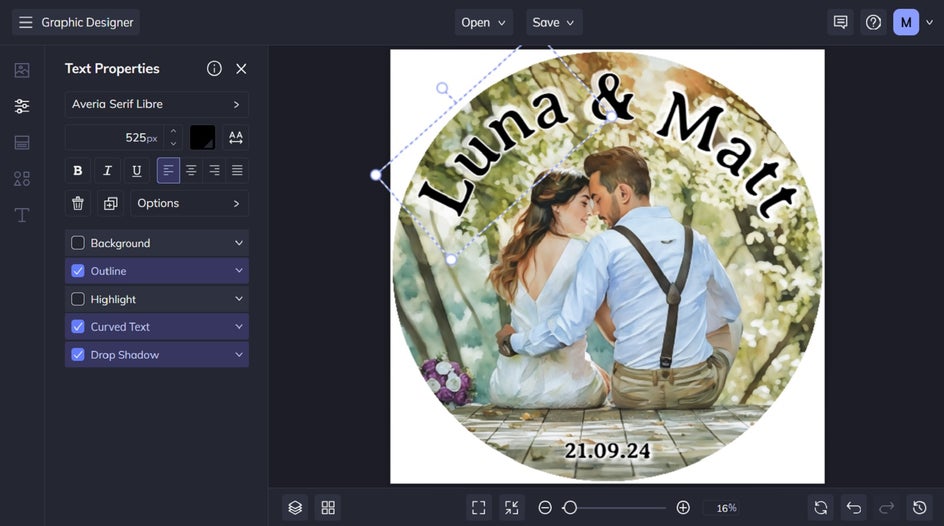
Task: Align text right
Action: pyautogui.click(x=214, y=170)
